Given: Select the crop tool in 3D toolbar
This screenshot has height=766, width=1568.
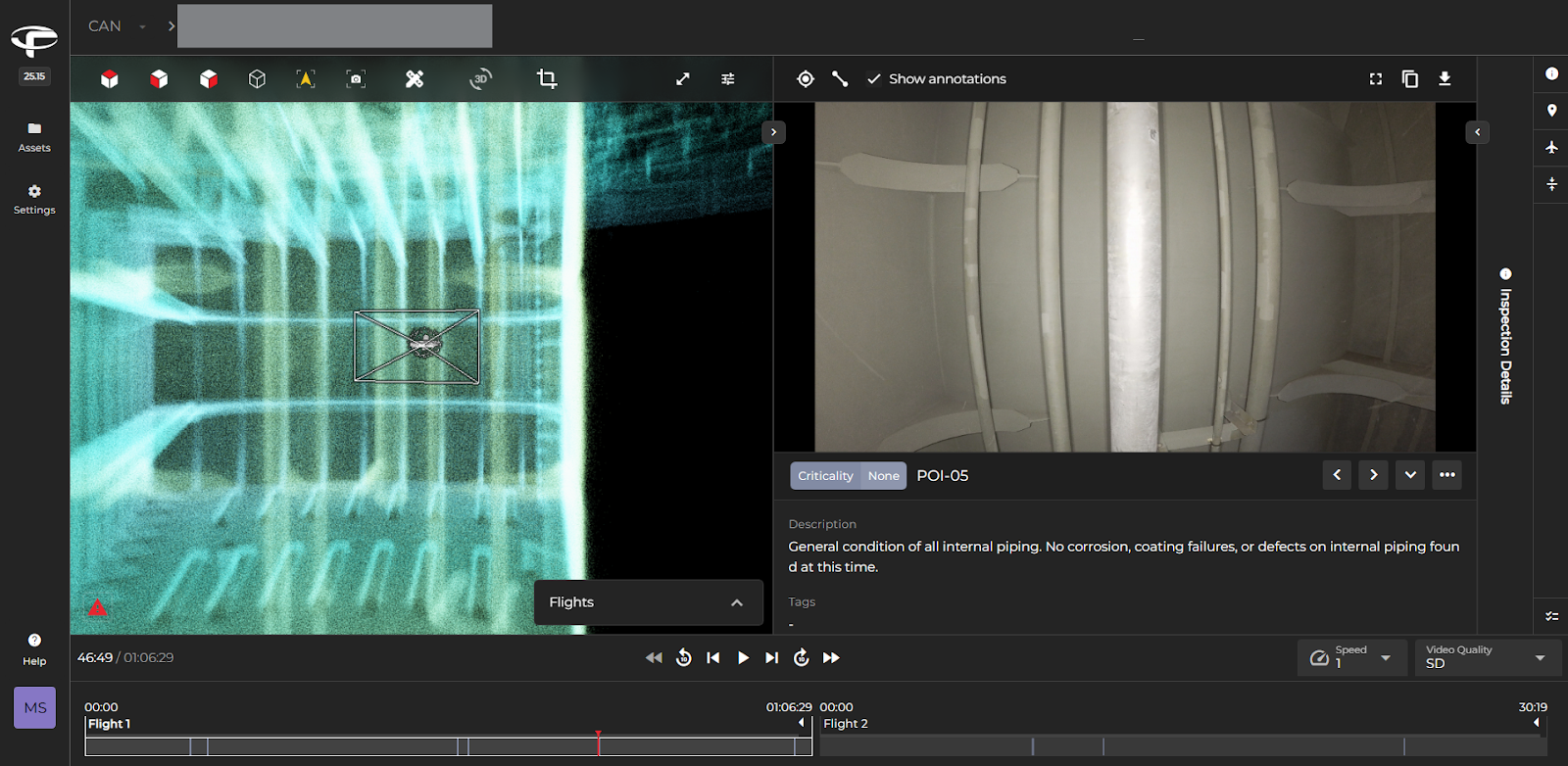Looking at the screenshot, I should 547,79.
